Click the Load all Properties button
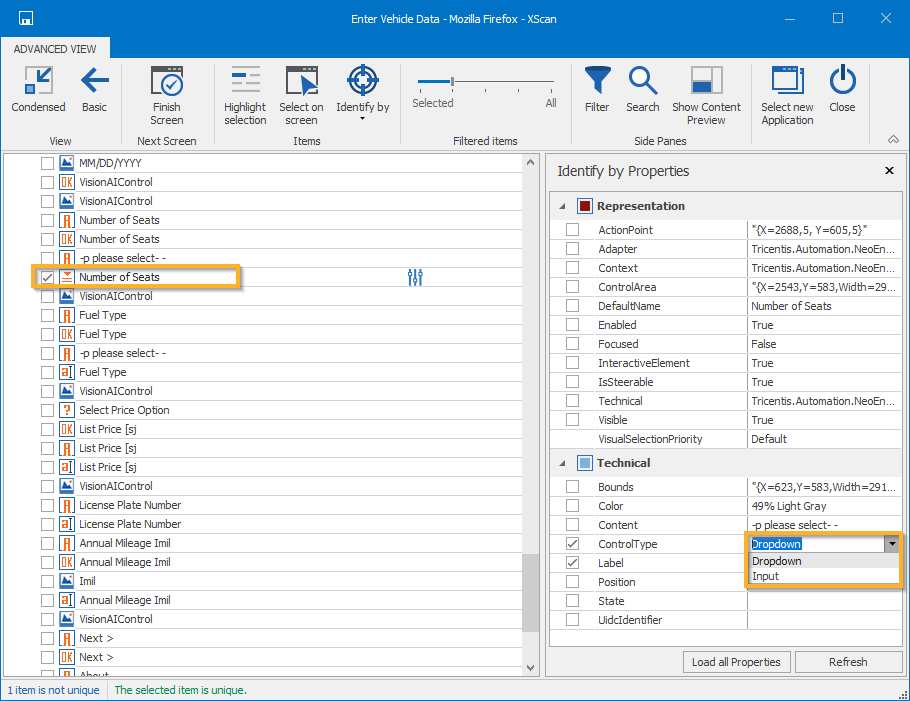 736,662
